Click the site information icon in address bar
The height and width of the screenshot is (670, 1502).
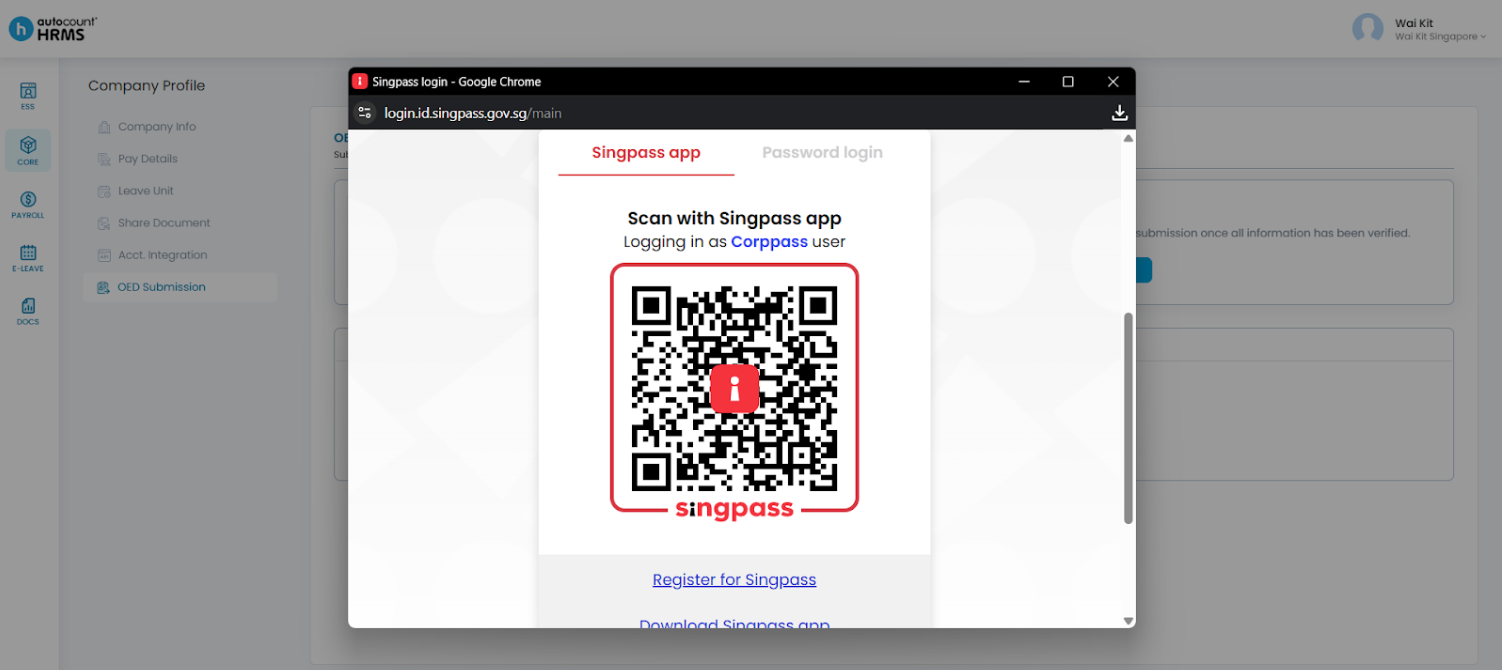[365, 113]
